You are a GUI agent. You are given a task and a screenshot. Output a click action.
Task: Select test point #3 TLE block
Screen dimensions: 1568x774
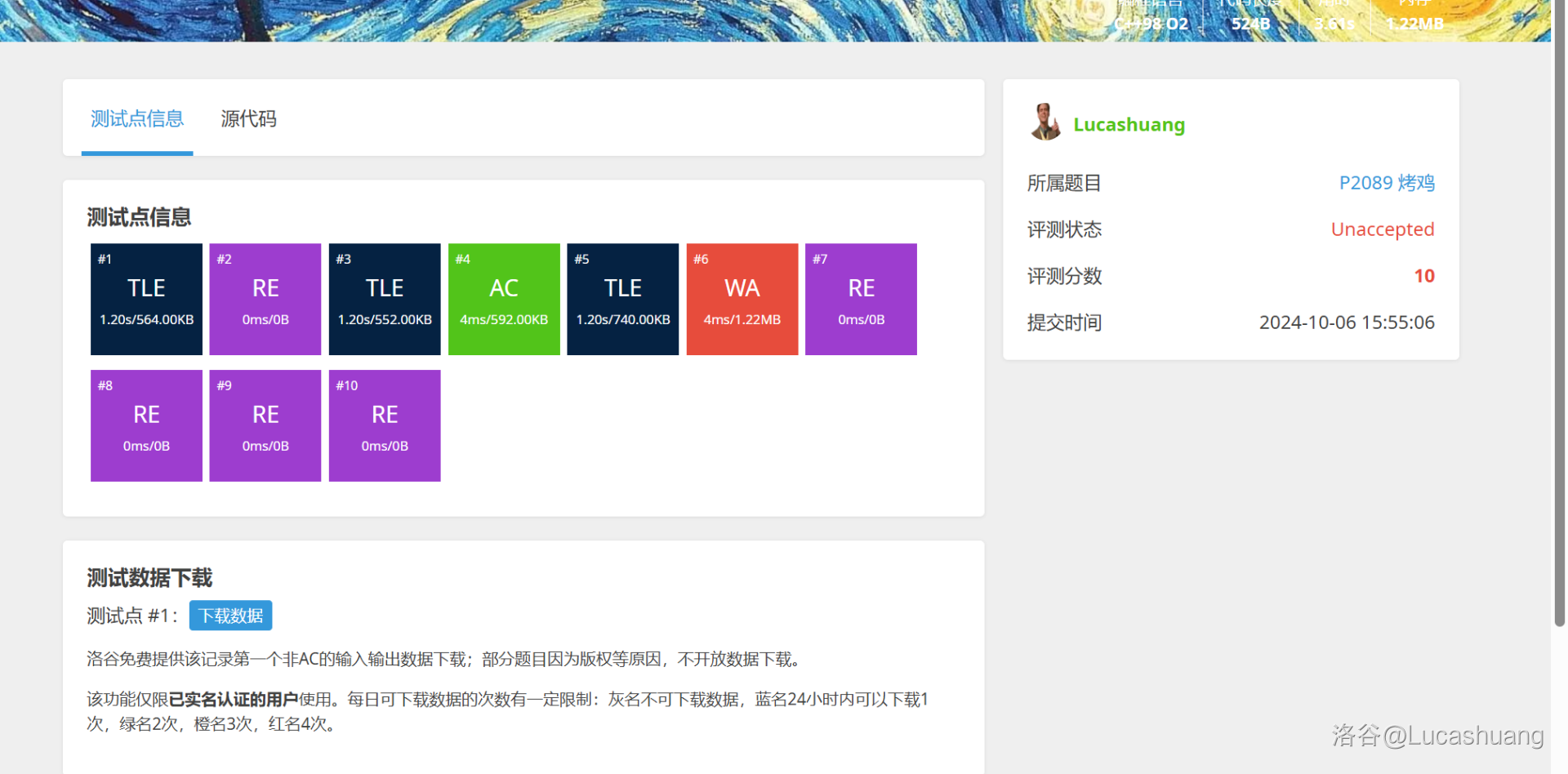click(385, 299)
